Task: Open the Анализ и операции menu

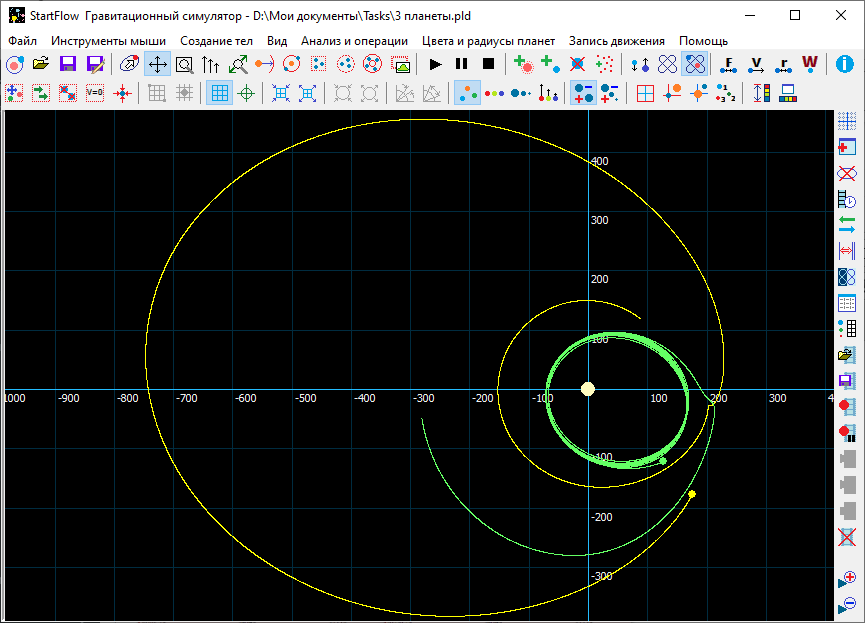Action: [x=354, y=41]
